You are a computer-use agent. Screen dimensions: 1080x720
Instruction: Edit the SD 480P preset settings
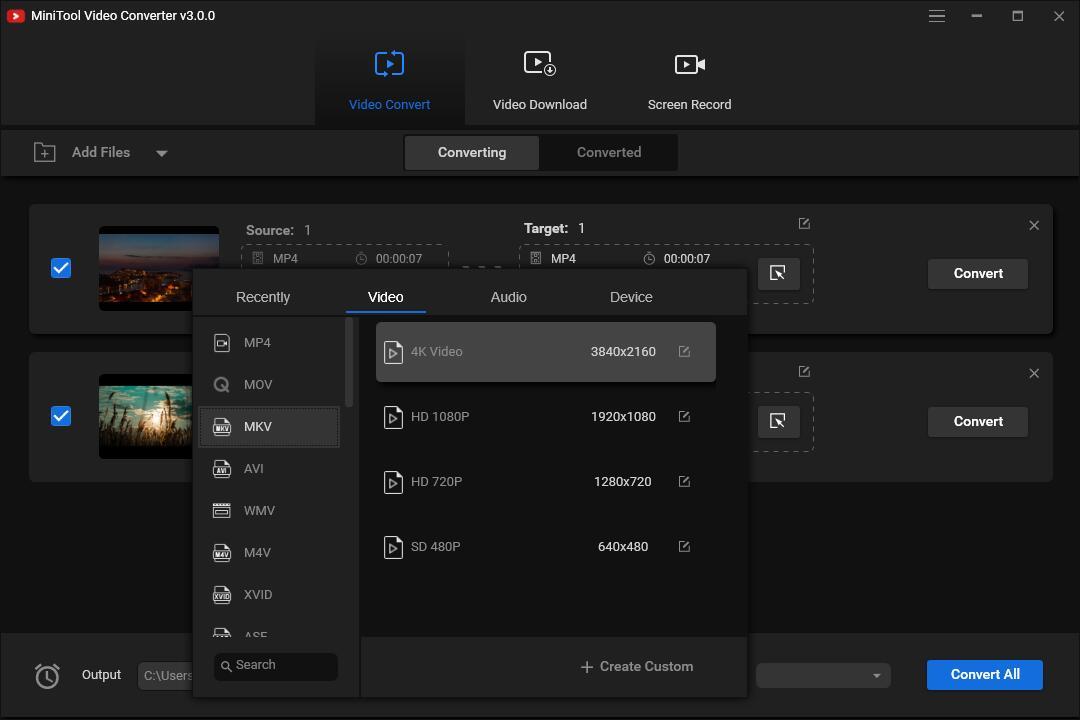point(684,546)
